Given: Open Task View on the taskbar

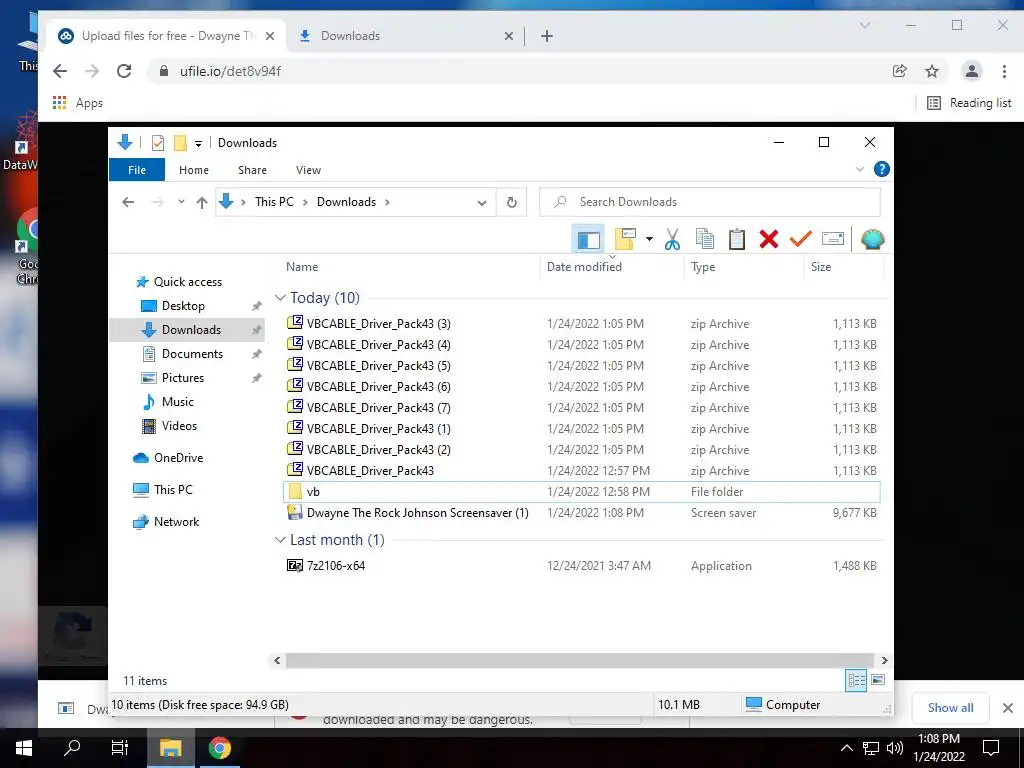Looking at the screenshot, I should [x=120, y=748].
